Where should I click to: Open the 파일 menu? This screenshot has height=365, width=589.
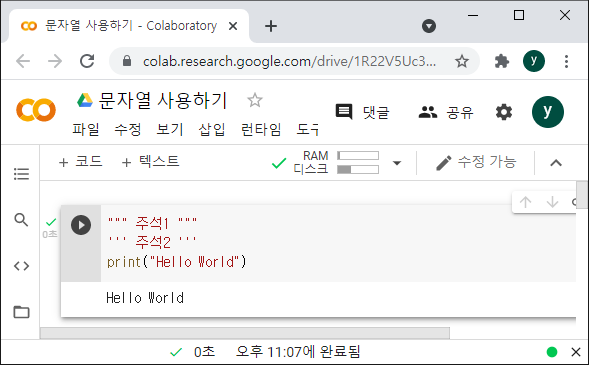(x=86, y=130)
